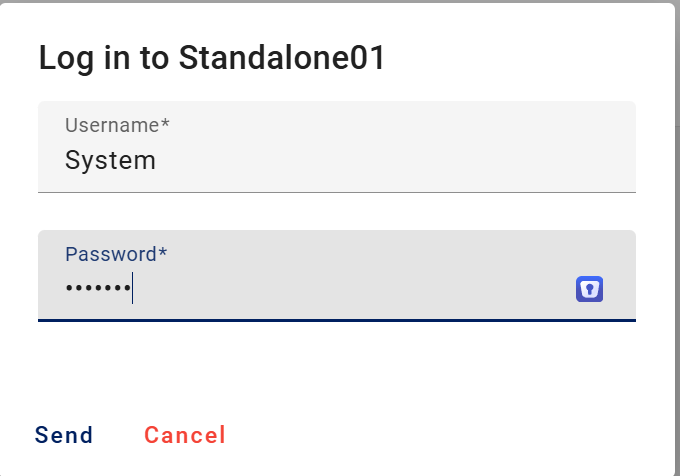
Task: Click the password manager key icon
Action: coord(589,290)
